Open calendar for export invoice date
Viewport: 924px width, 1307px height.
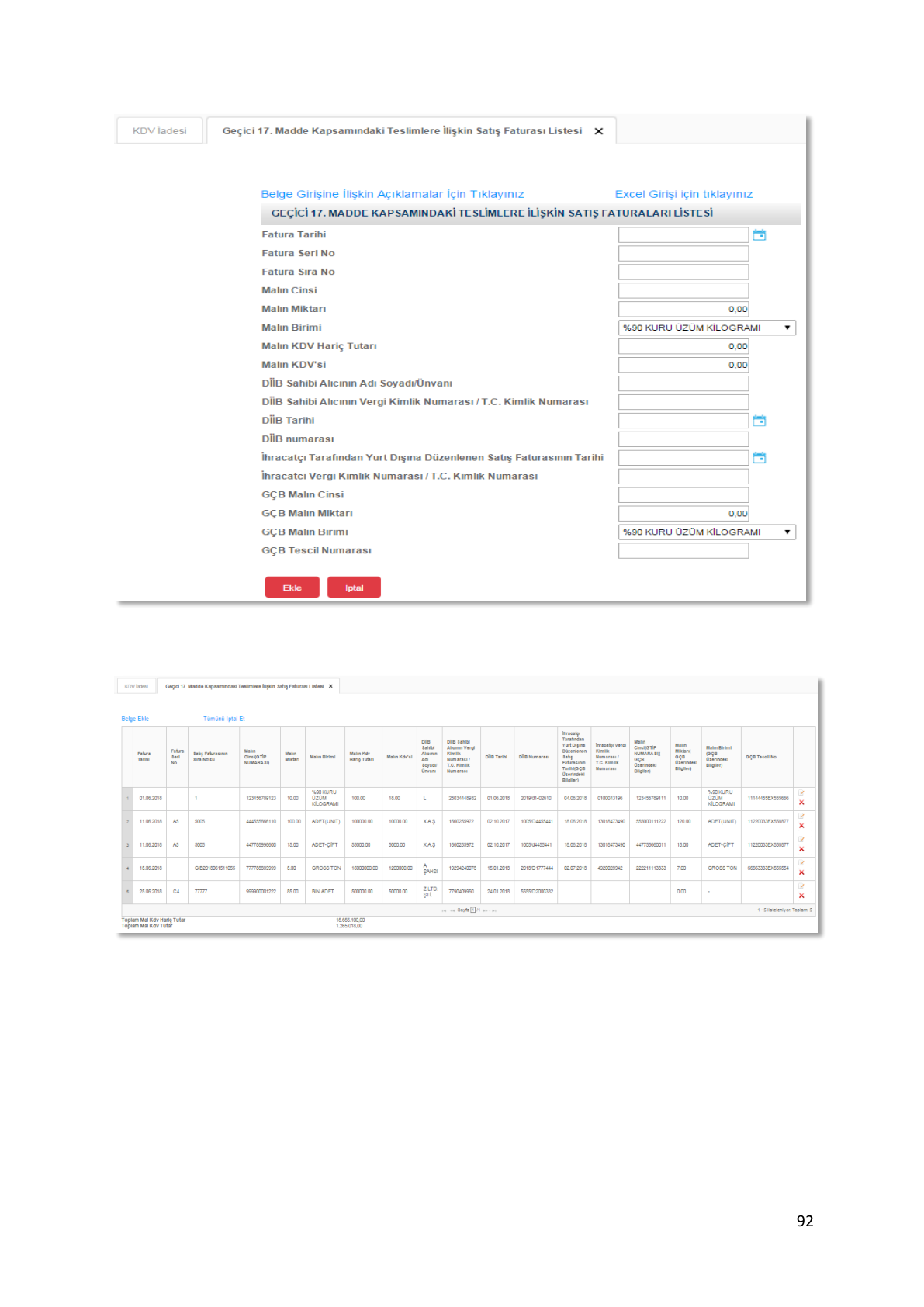759,457
